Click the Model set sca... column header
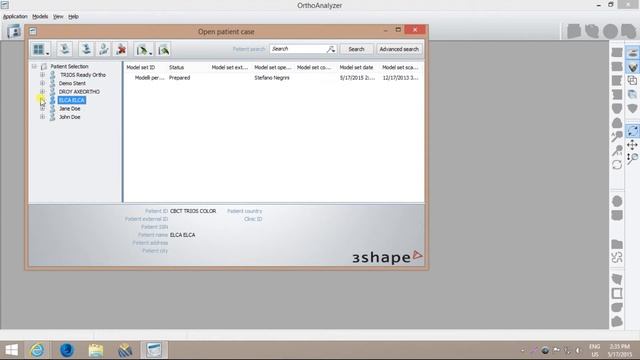Screen dimensions: 640x360 tap(400, 67)
